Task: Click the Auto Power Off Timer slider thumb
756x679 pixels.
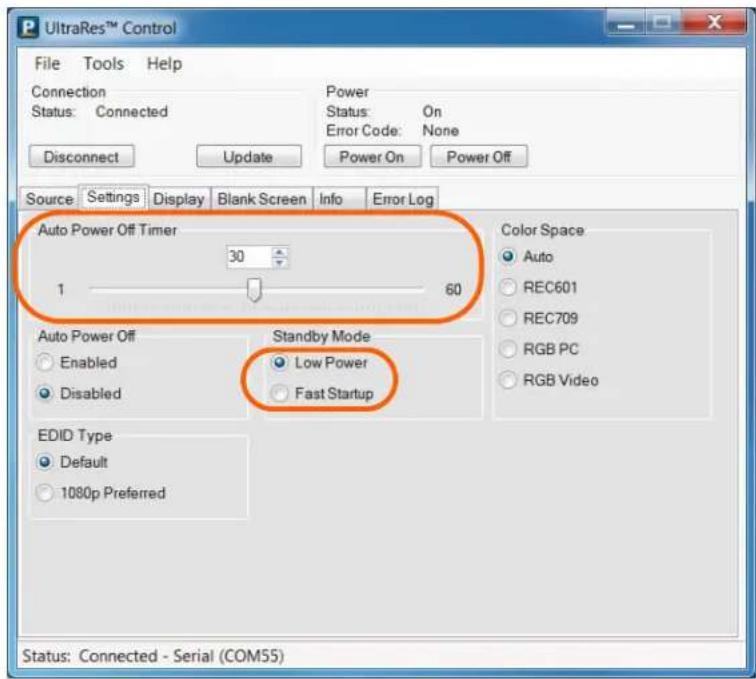Action: (254, 289)
